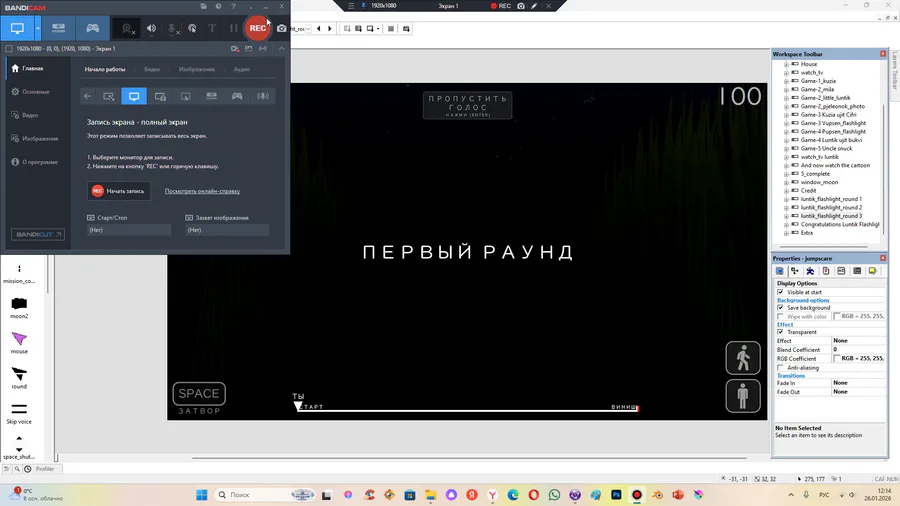The width and height of the screenshot is (900, 506).
Task: Click the Blend Coefficient value field
Action: (858, 349)
